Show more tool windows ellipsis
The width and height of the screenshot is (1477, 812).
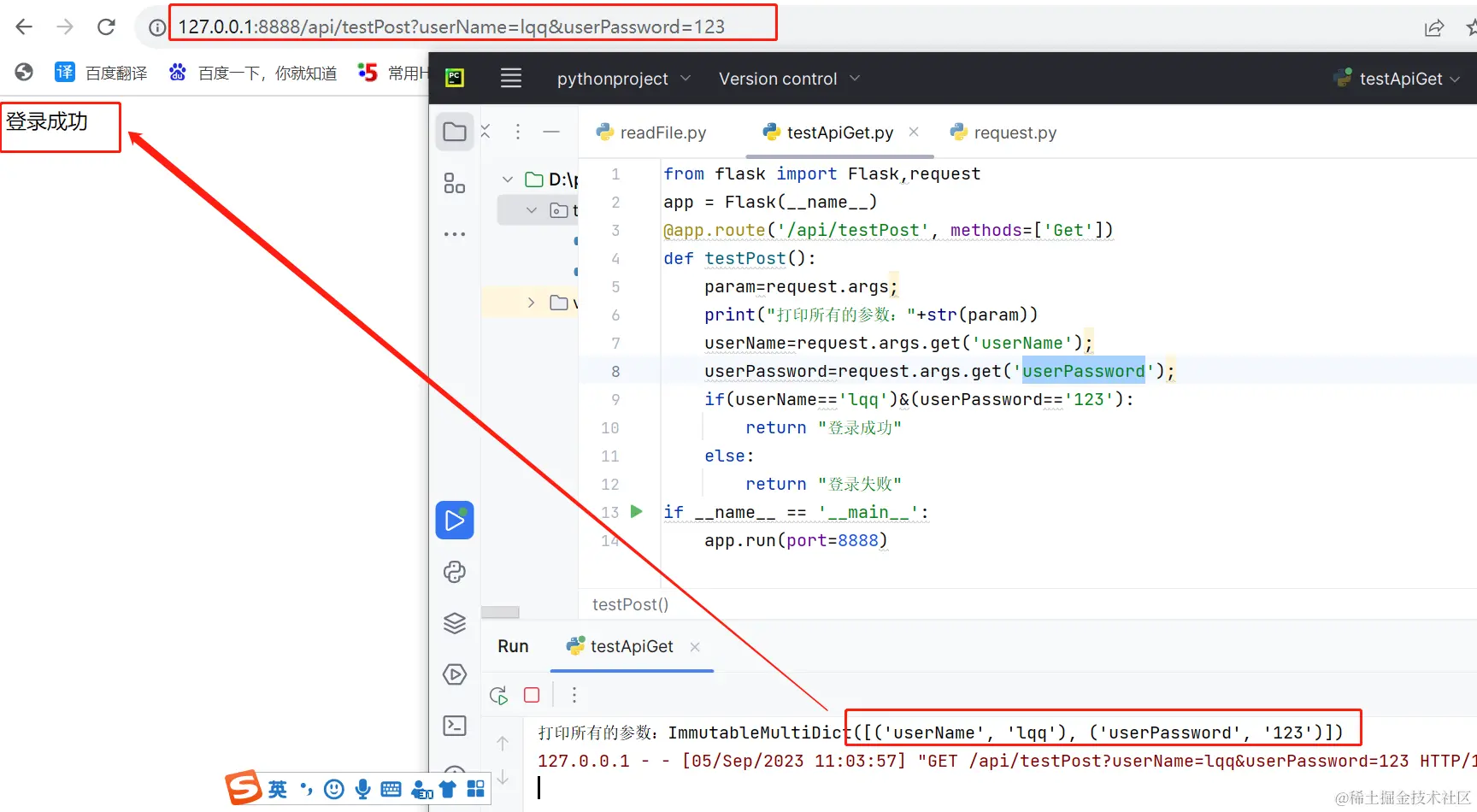point(455,233)
